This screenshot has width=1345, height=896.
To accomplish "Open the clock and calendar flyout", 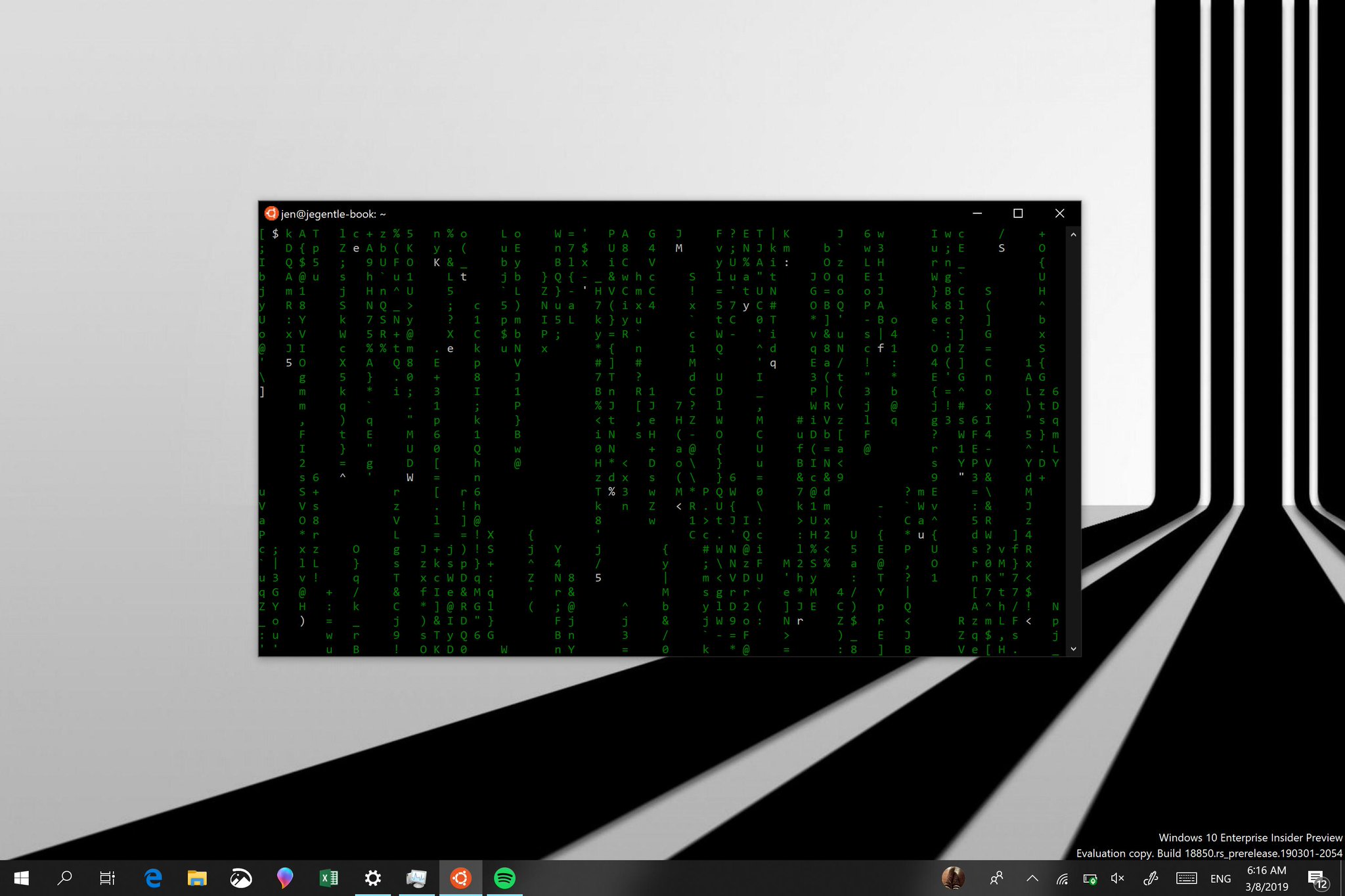I will (x=1264, y=878).
